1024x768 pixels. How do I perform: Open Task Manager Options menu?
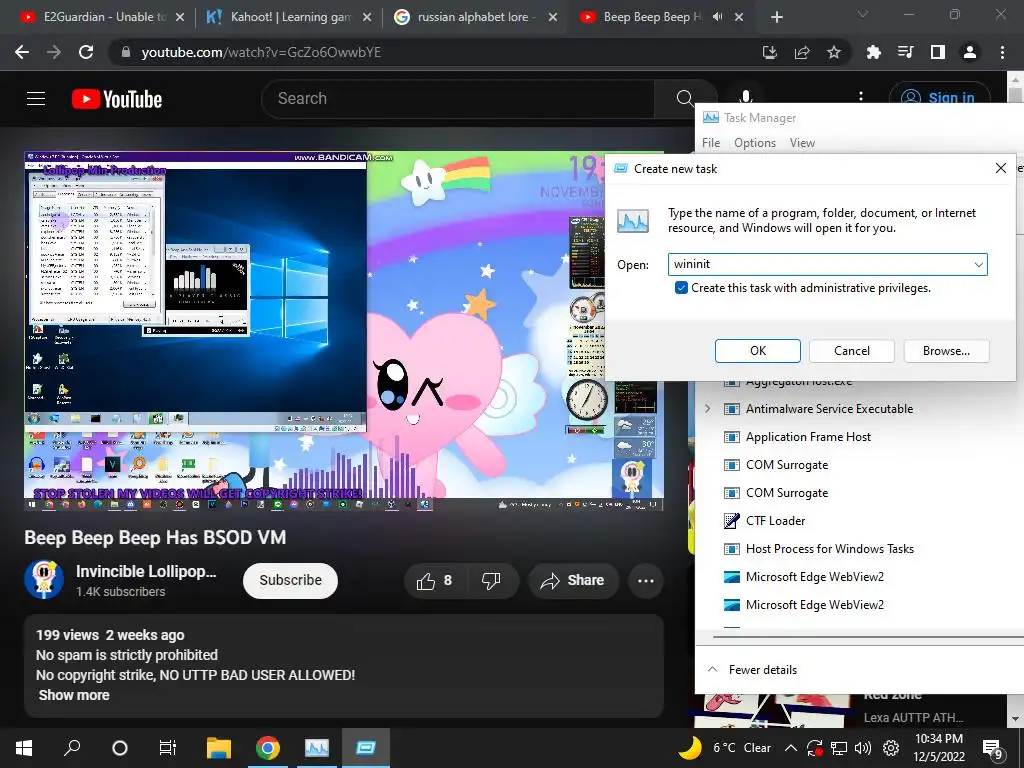pos(755,143)
